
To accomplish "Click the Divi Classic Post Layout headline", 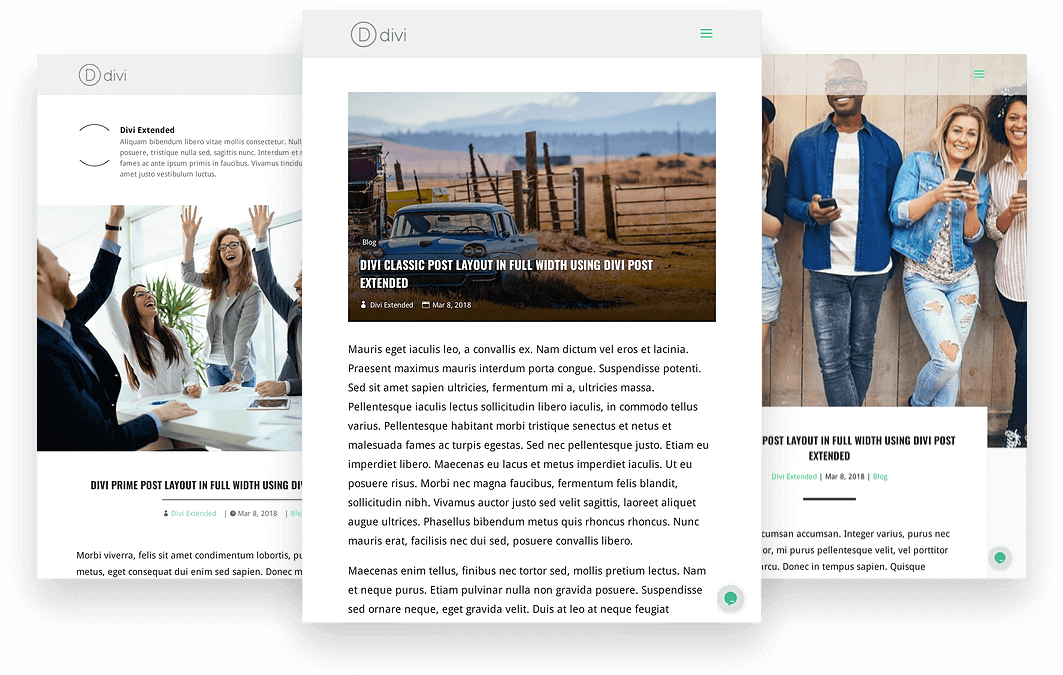I will (506, 274).
